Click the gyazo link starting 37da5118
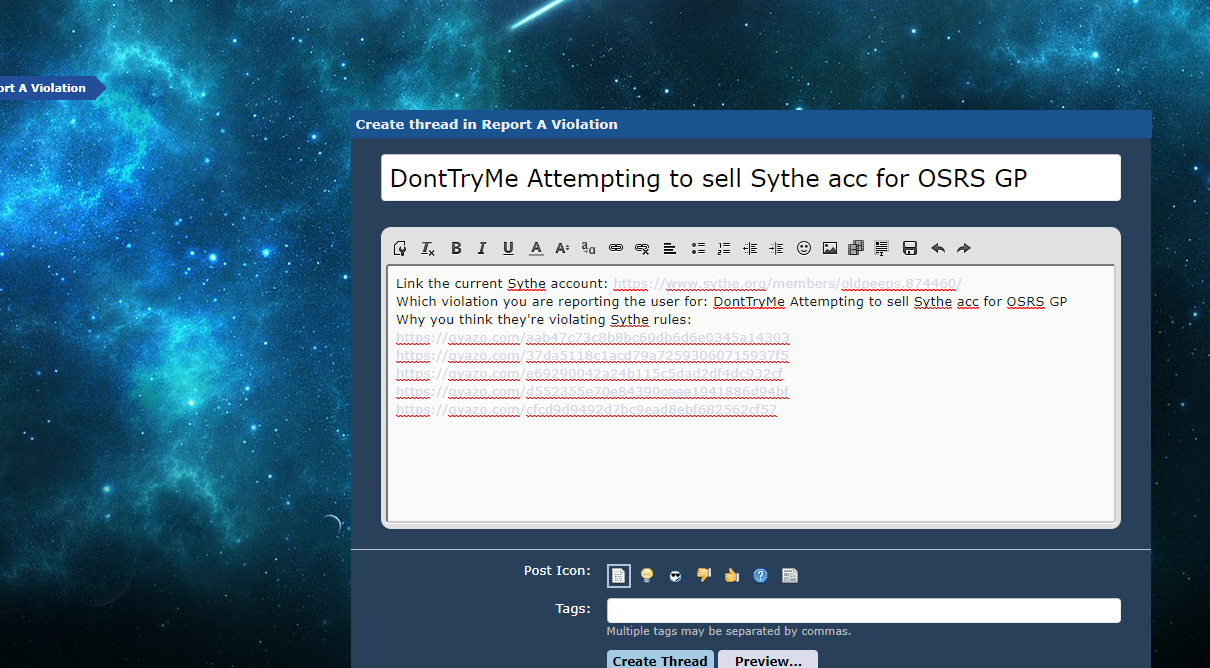 coord(592,356)
